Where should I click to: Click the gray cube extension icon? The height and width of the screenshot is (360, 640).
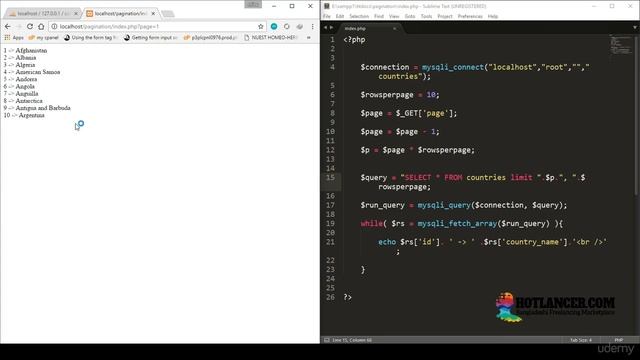point(300,27)
